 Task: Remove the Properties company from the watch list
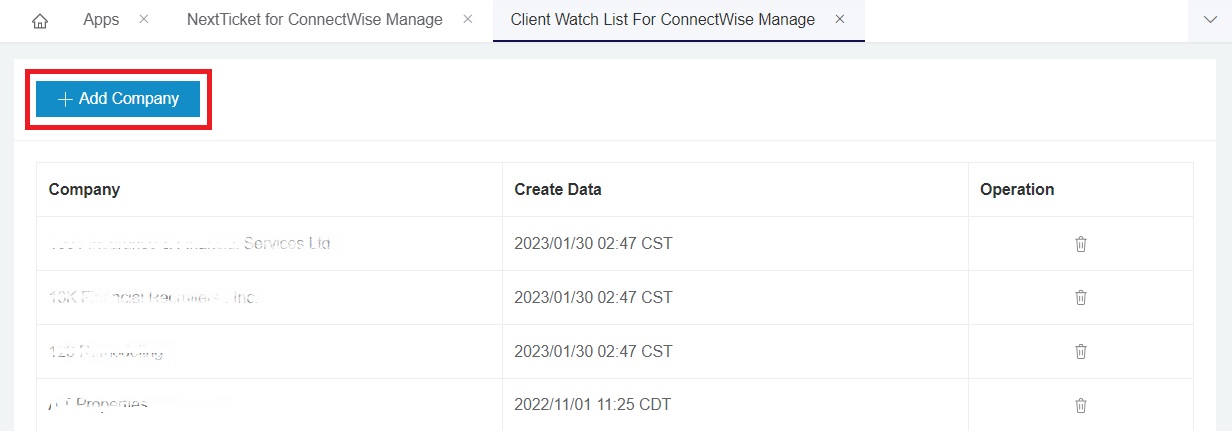[1080, 405]
